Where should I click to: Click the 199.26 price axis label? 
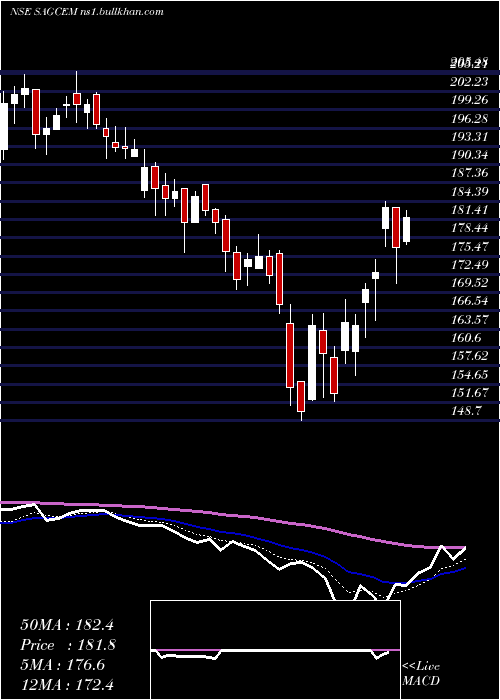pyautogui.click(x=469, y=100)
